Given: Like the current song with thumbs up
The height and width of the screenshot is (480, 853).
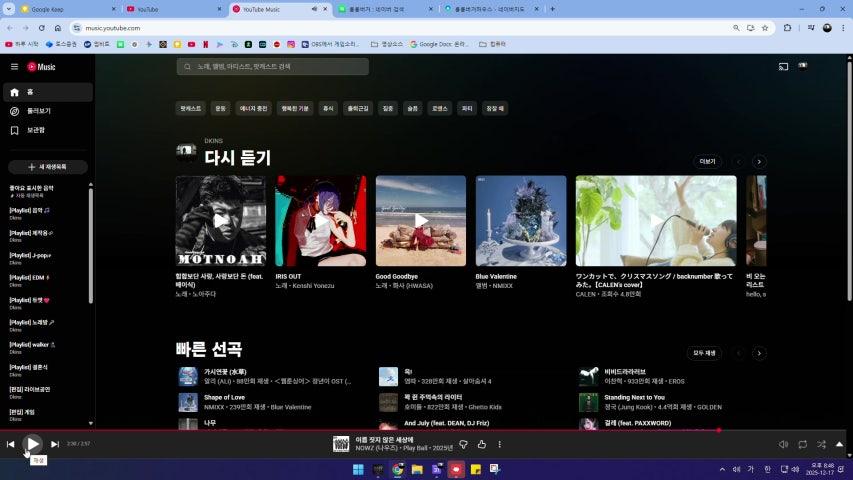Looking at the screenshot, I should pyautogui.click(x=481, y=444).
